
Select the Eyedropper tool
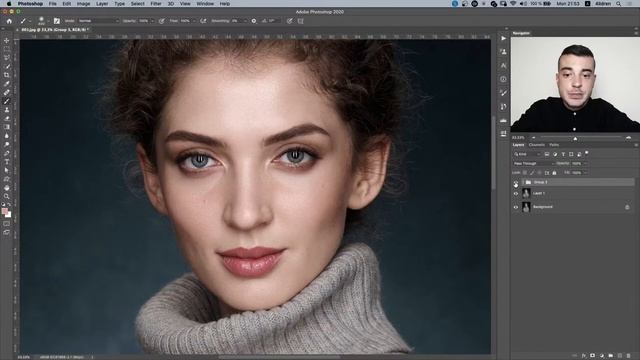[x=7, y=84]
